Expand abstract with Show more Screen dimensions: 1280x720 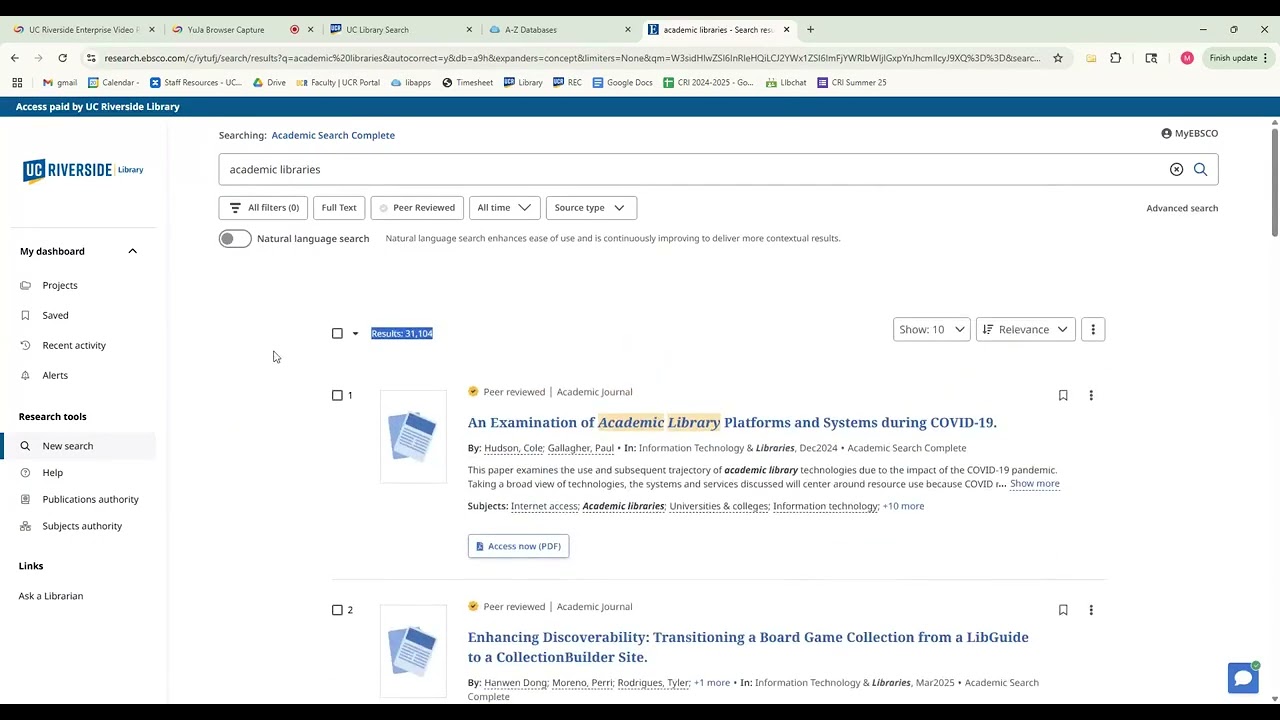click(1034, 484)
